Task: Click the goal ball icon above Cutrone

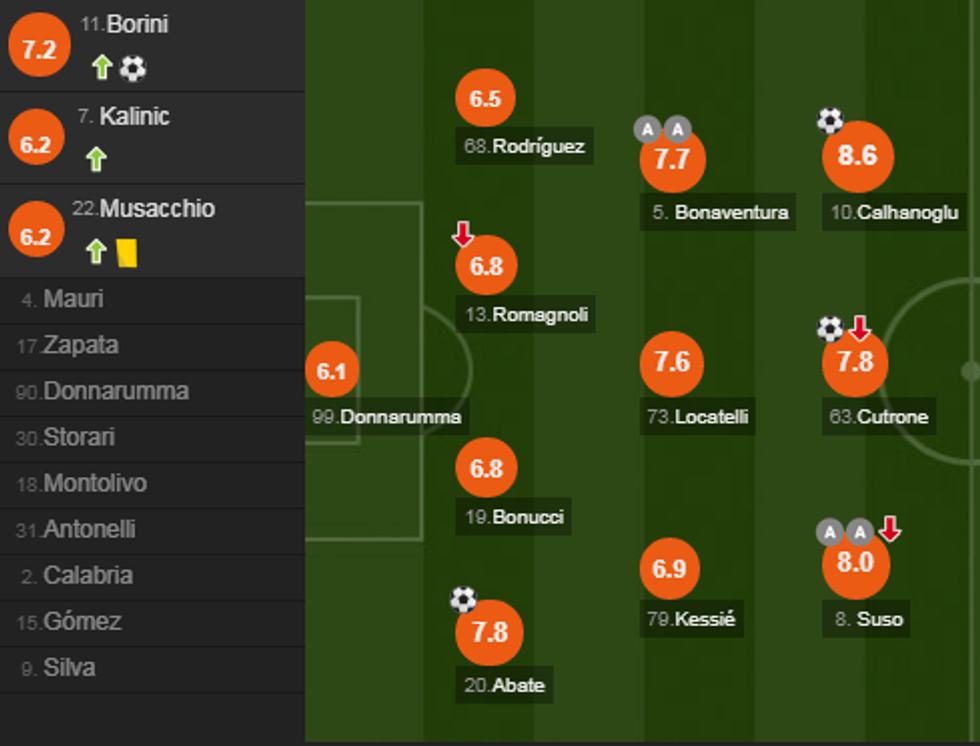Action: [x=830, y=329]
